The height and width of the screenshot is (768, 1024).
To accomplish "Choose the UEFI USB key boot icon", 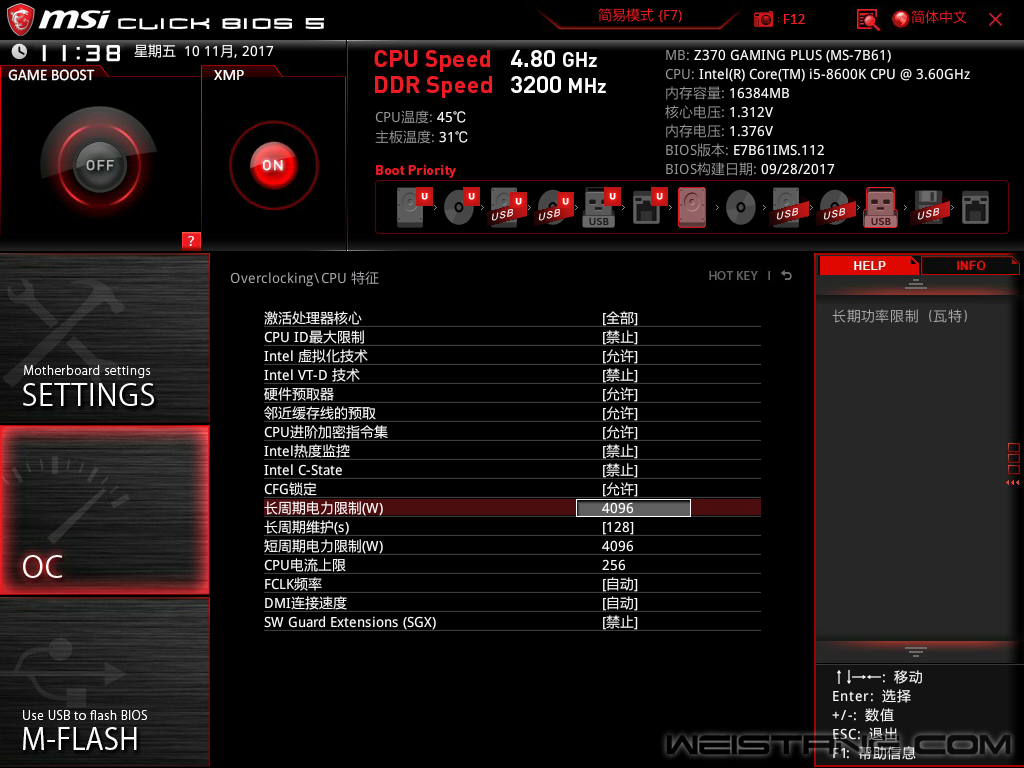I will 601,208.
